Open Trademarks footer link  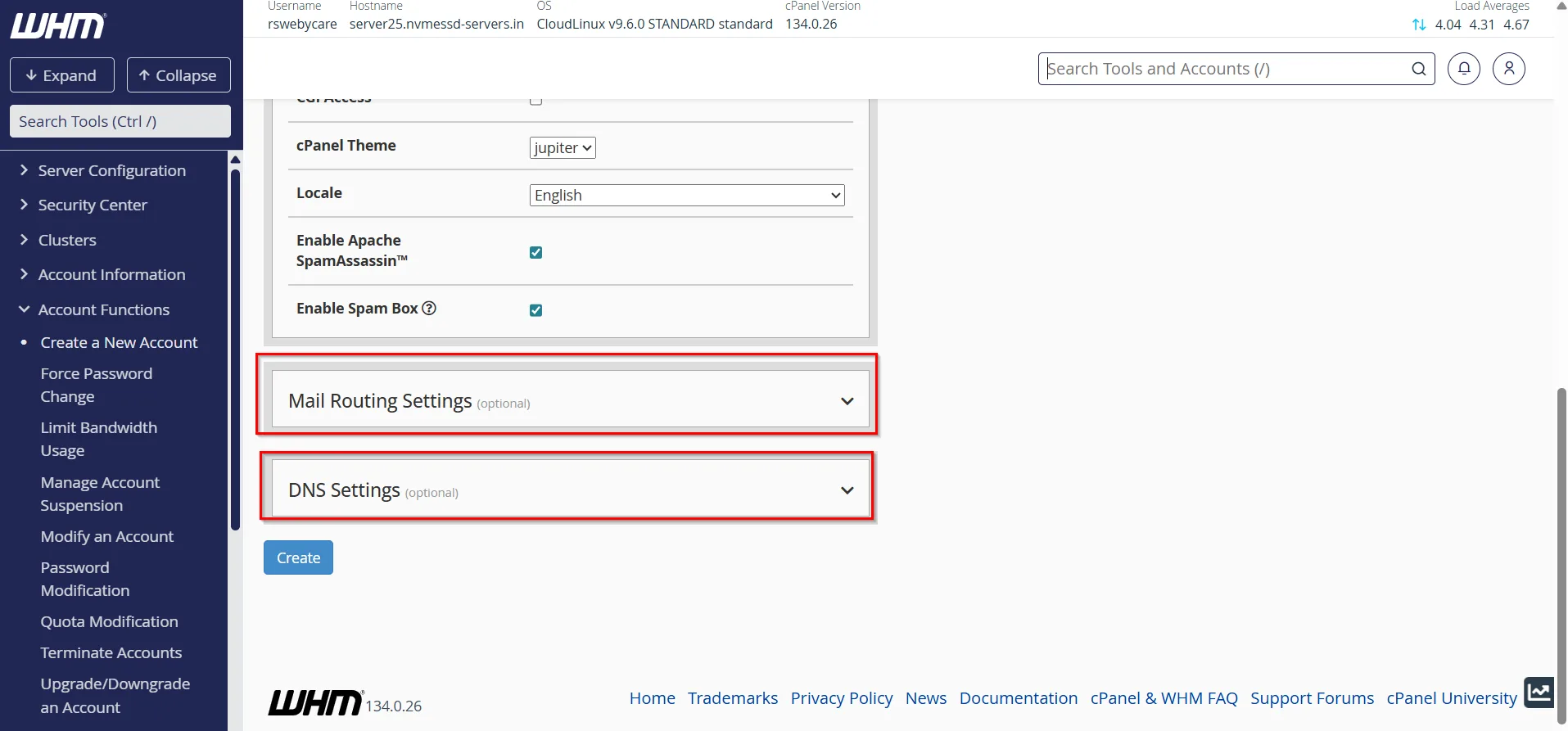pyautogui.click(x=733, y=698)
